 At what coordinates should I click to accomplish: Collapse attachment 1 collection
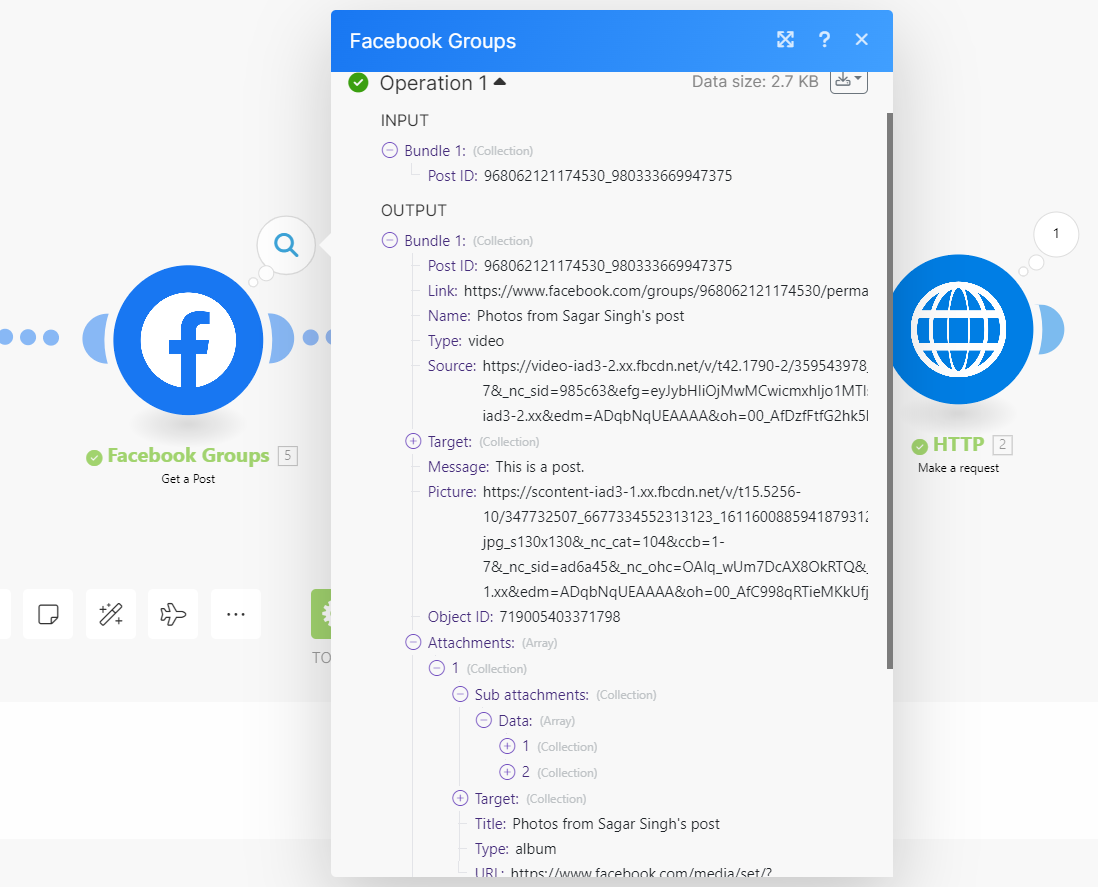coord(437,668)
